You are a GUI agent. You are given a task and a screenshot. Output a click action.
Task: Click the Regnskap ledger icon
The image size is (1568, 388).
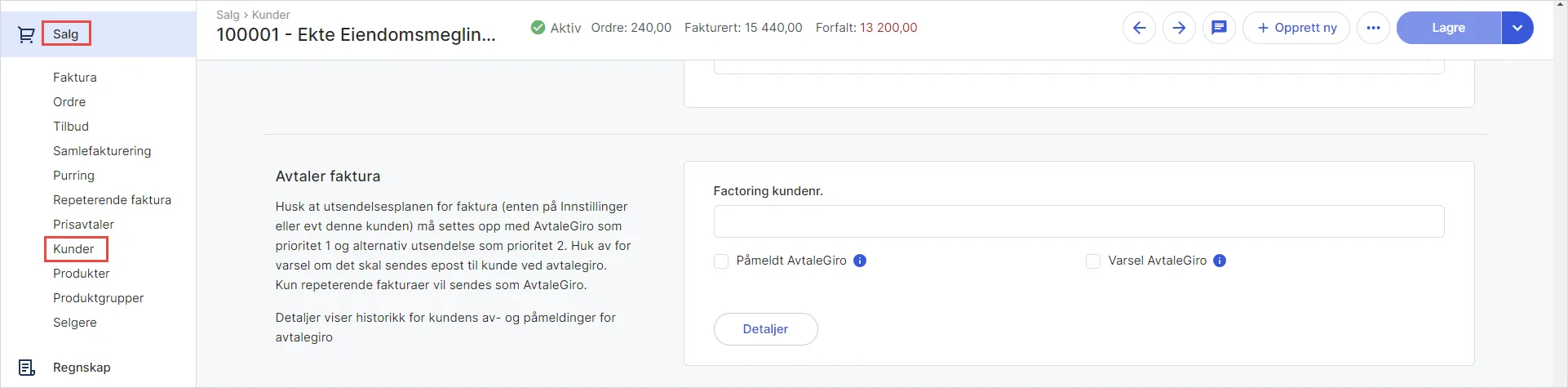[26, 368]
